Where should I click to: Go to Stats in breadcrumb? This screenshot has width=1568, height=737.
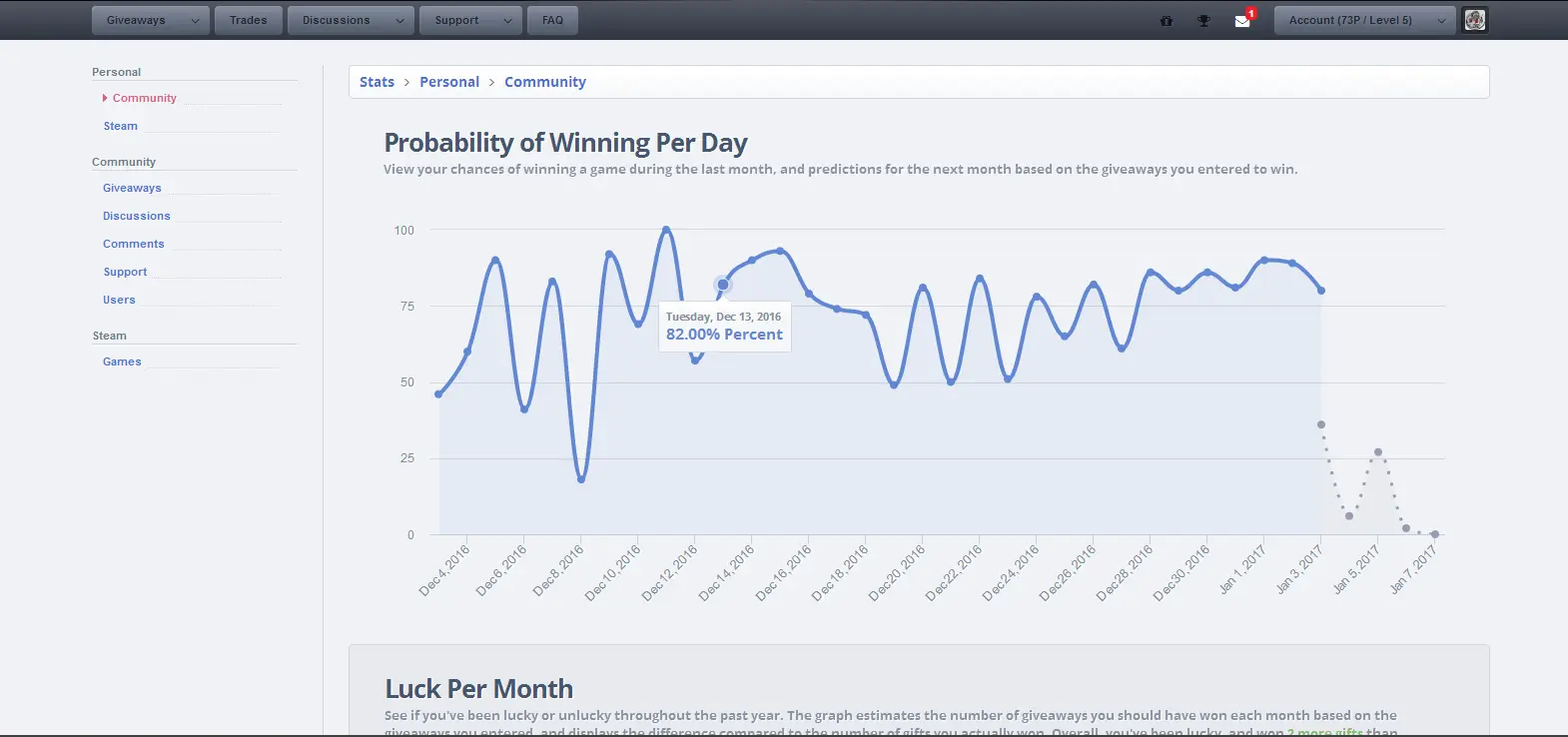click(x=377, y=82)
